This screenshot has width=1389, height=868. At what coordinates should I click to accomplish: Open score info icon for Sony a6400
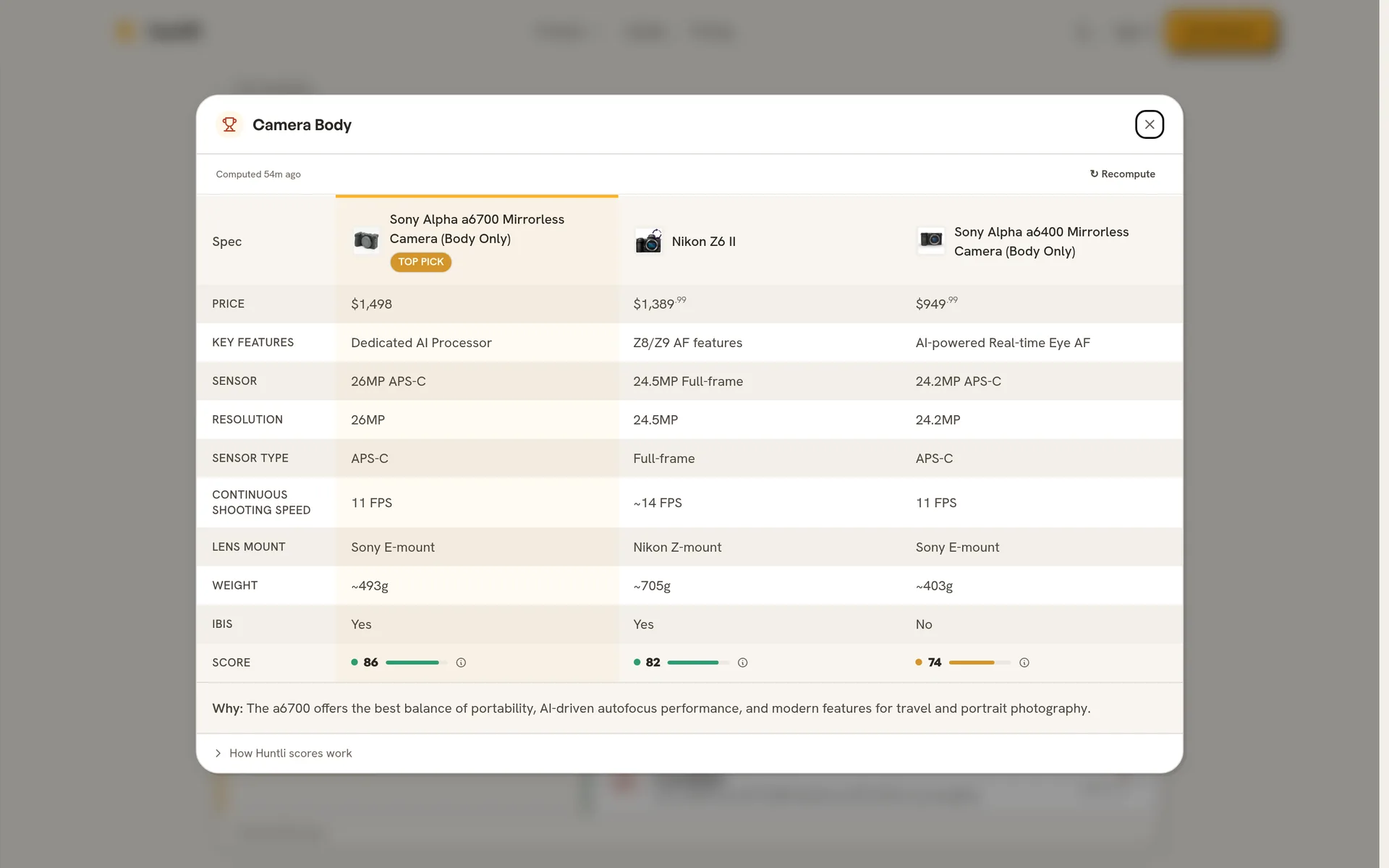coord(1024,663)
